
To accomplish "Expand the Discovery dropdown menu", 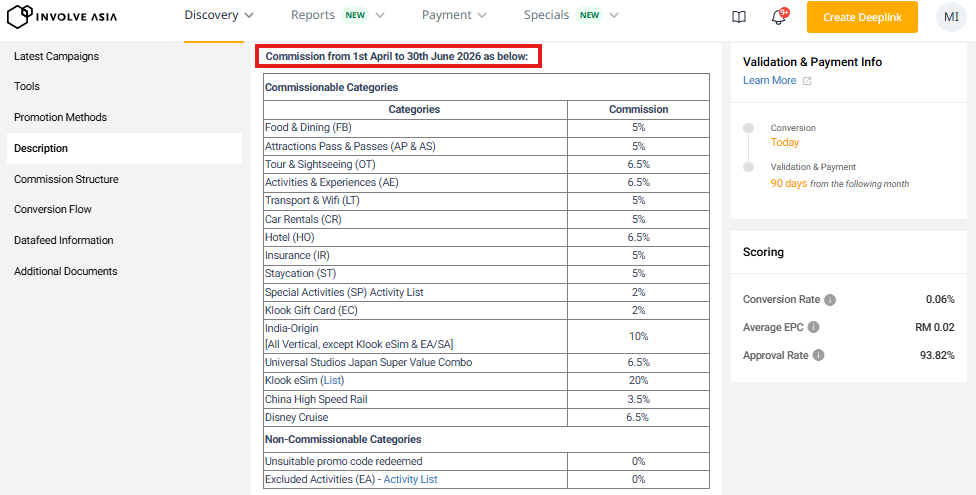I will (x=219, y=15).
